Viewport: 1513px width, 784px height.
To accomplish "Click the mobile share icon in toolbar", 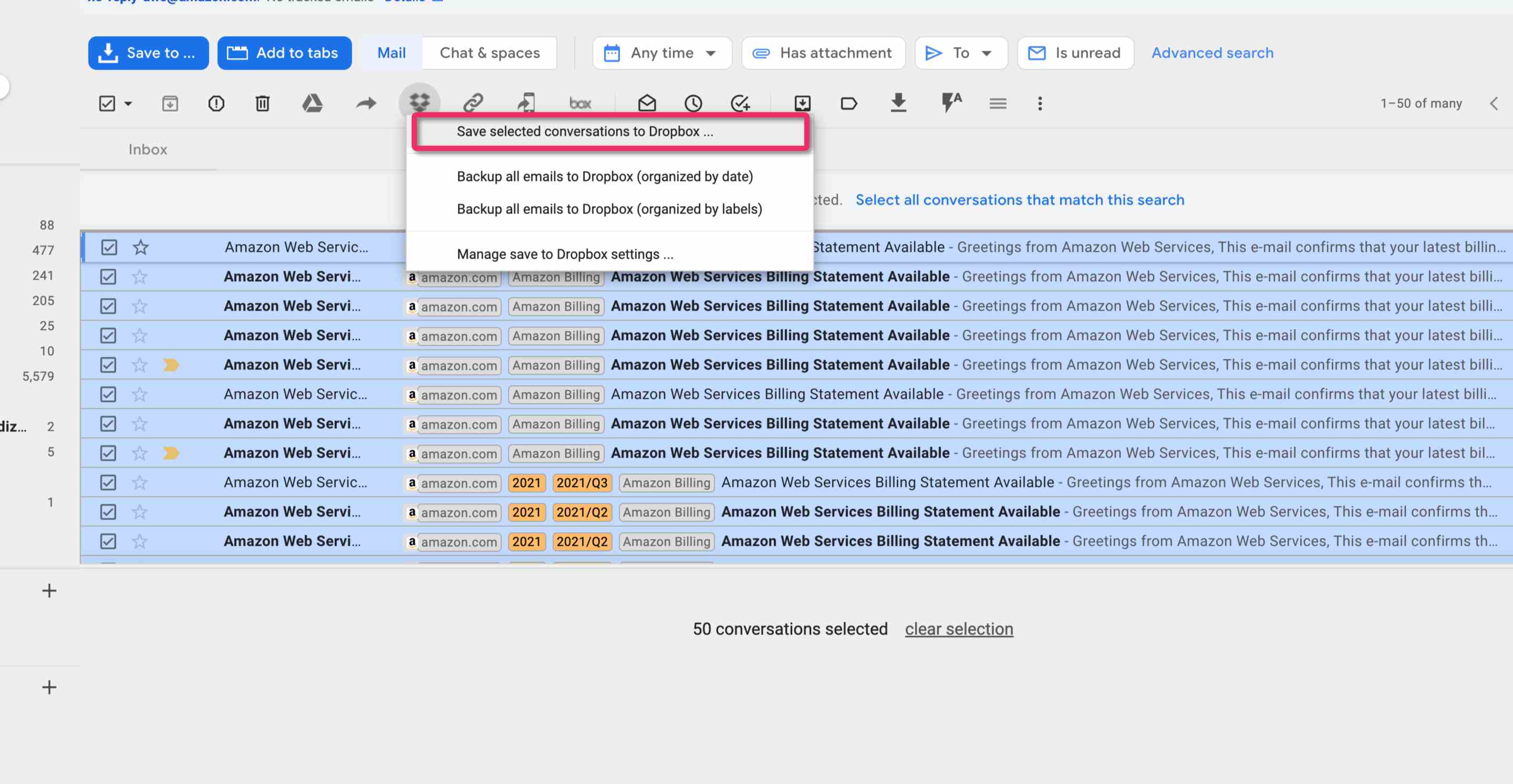I will coord(526,103).
